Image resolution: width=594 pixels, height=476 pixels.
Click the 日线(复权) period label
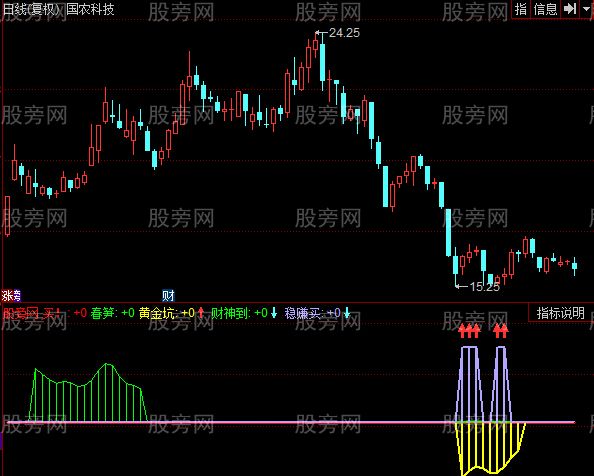31,9
